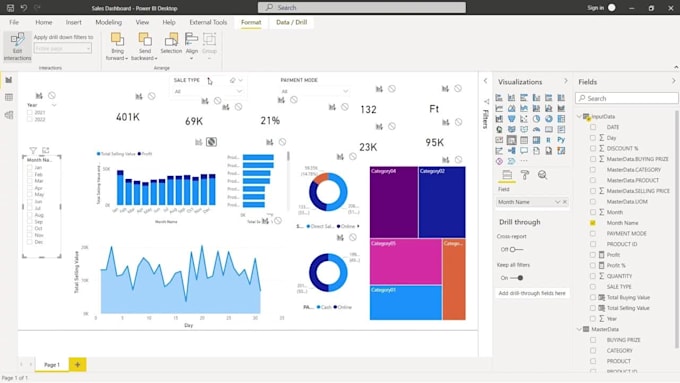The width and height of the screenshot is (680, 383).
Task: Select the Clustered column chart visual
Action: [536, 98]
